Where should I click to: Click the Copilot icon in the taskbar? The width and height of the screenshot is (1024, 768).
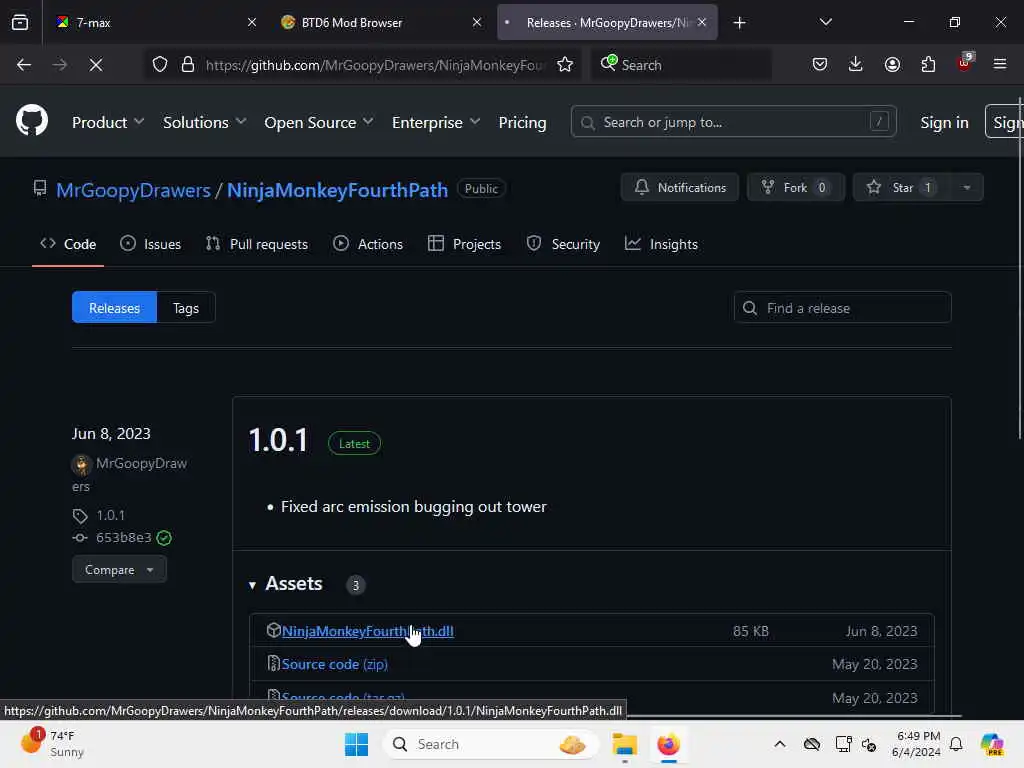pyautogui.click(x=992, y=744)
